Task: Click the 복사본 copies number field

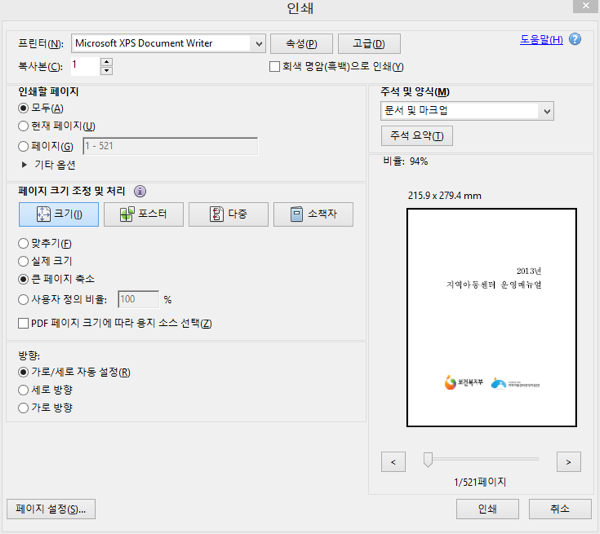Action: click(x=85, y=66)
